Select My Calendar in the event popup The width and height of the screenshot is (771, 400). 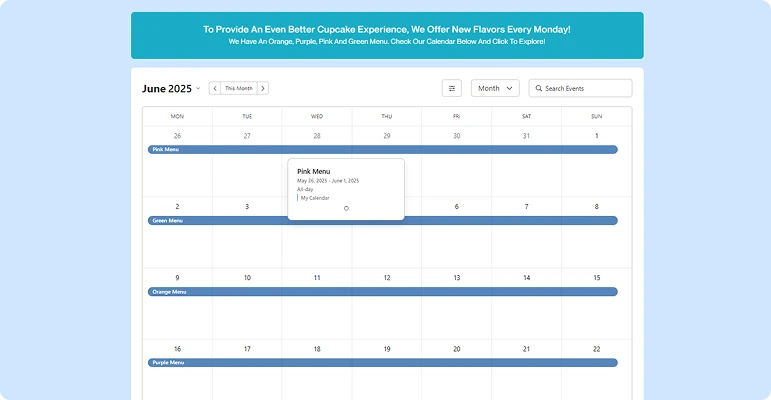315,198
